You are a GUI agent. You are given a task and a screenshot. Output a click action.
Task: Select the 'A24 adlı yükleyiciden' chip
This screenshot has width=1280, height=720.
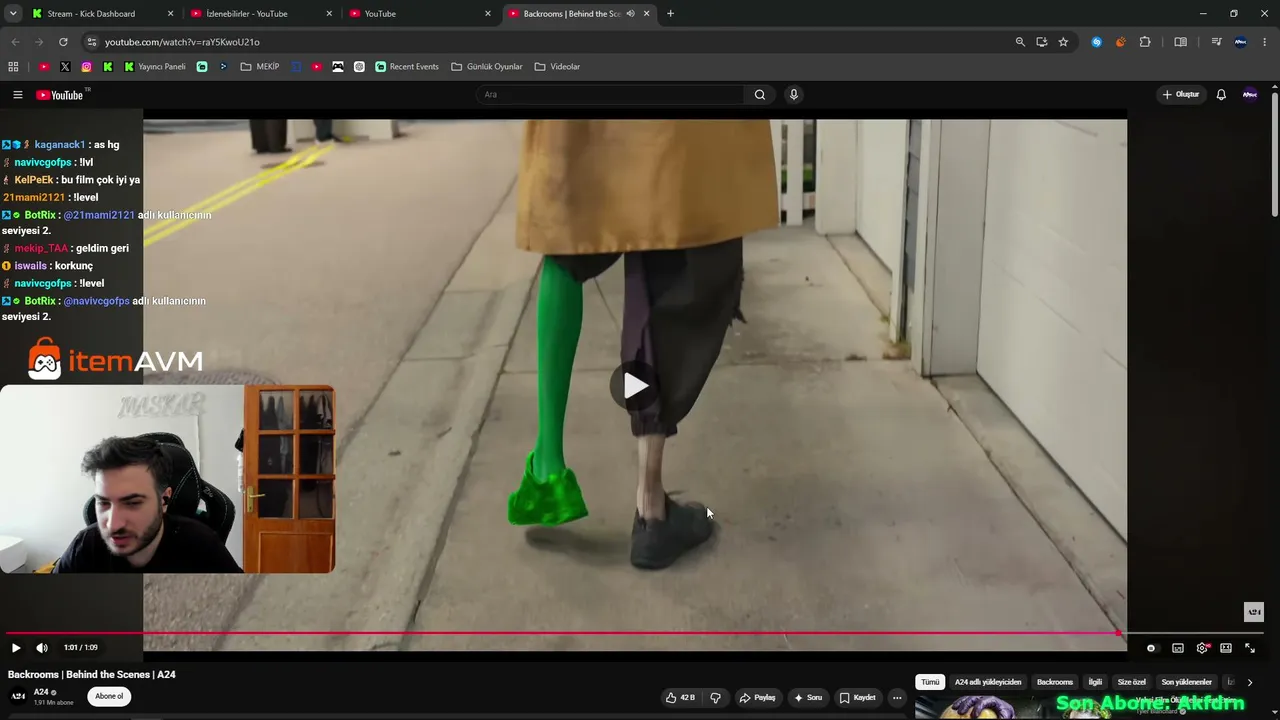pyautogui.click(x=988, y=682)
